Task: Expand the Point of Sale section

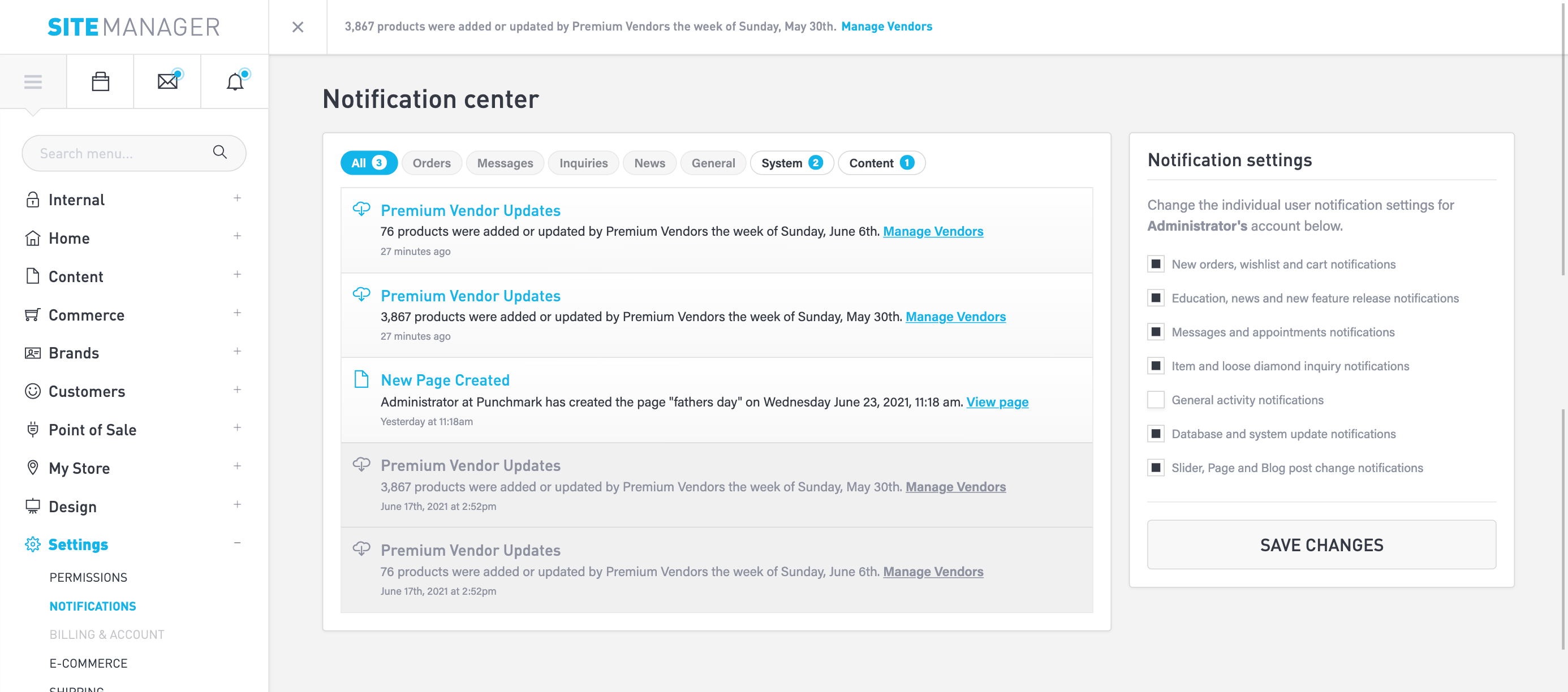Action: 238,428
